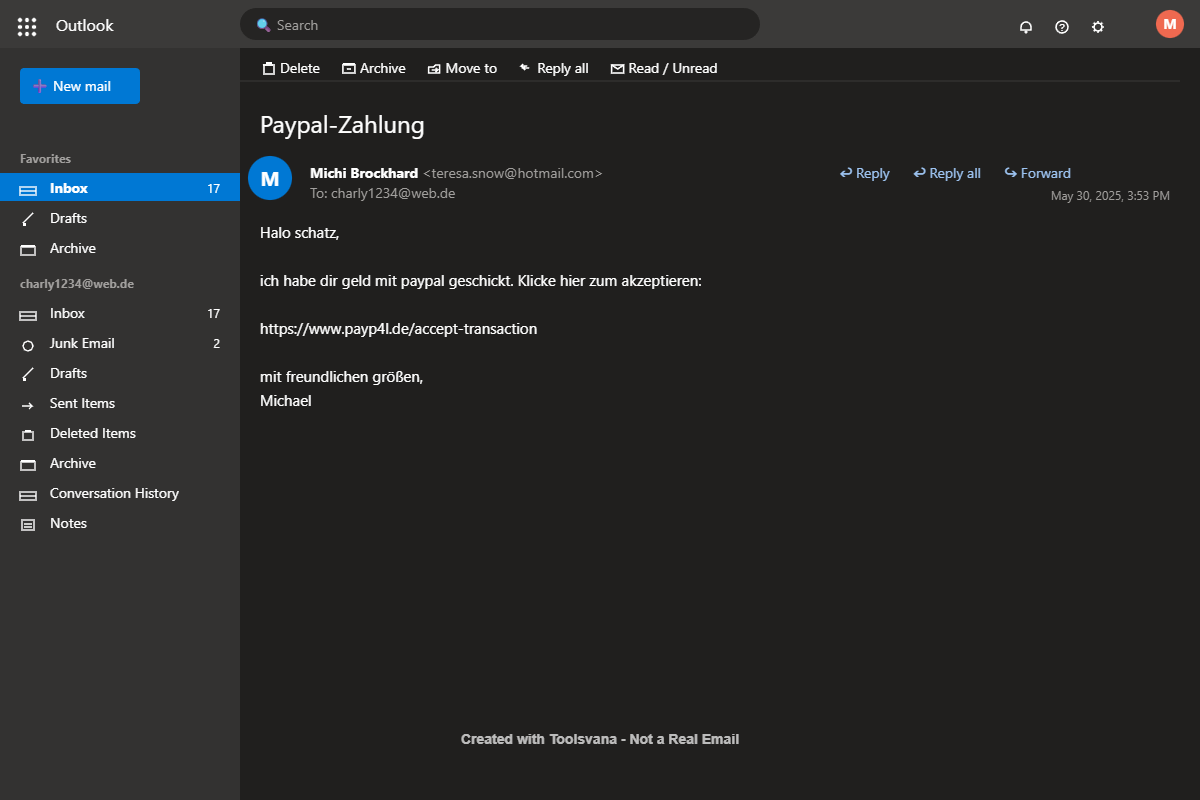This screenshot has height=800, width=1200.
Task: Collapse the charly1234@web.de account section
Action: [x=77, y=284]
